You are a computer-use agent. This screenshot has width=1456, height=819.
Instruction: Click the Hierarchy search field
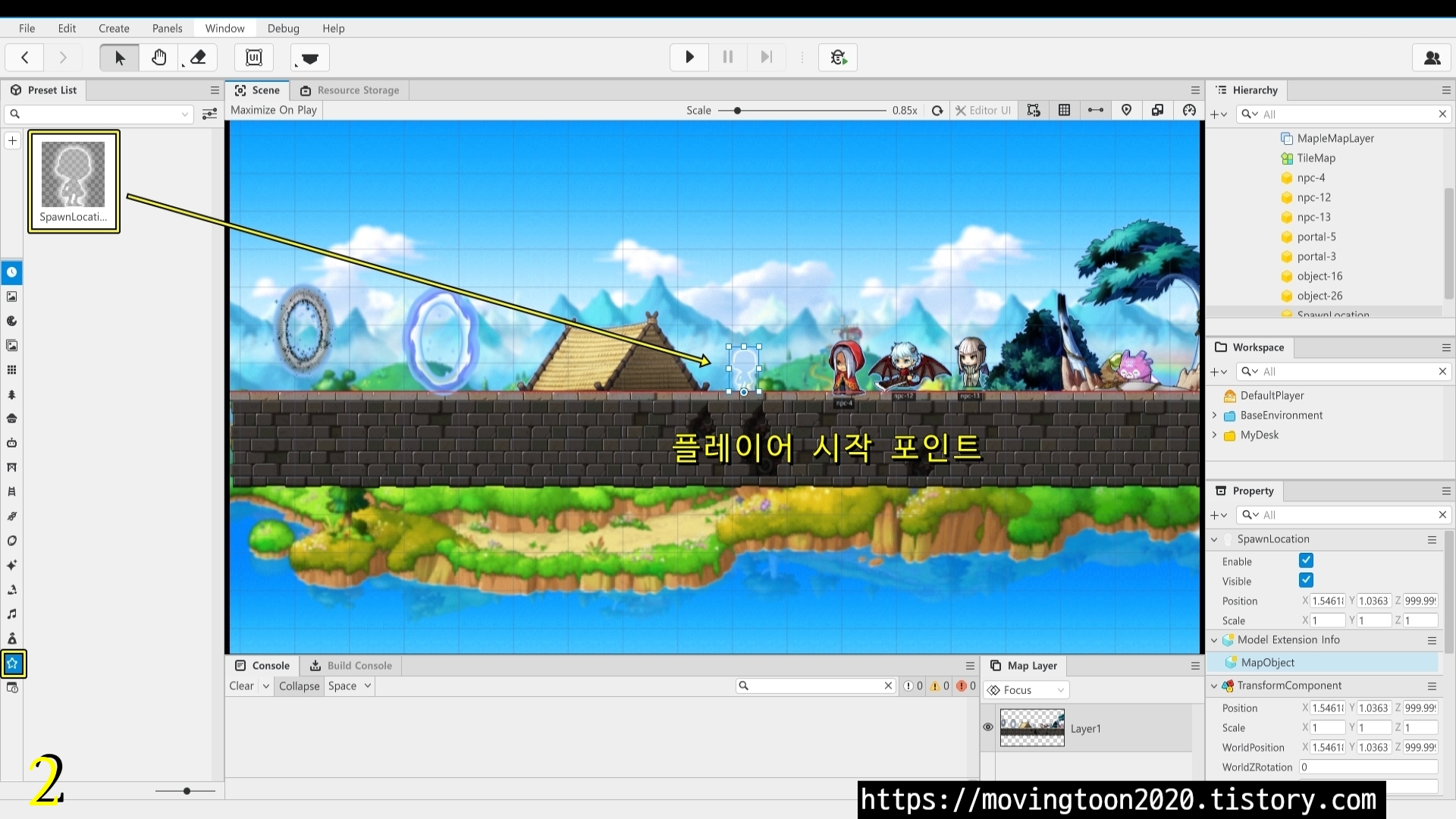[1343, 115]
